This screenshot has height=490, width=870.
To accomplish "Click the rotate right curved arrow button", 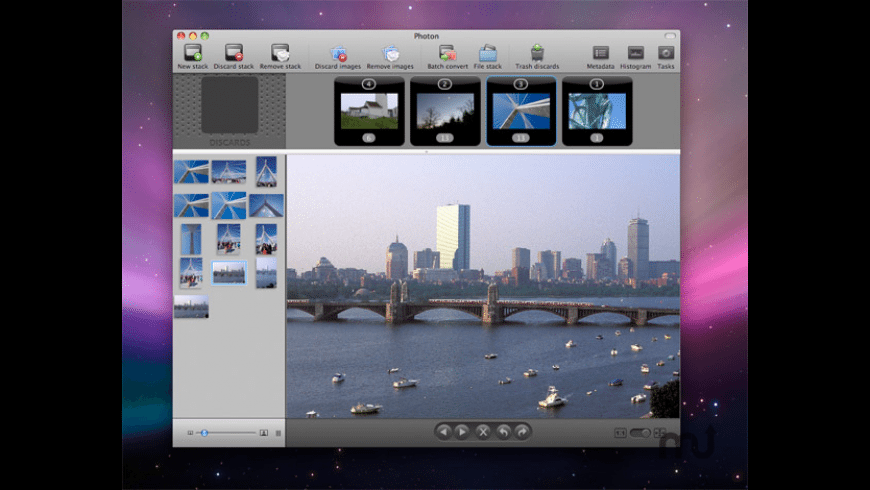I will [522, 432].
